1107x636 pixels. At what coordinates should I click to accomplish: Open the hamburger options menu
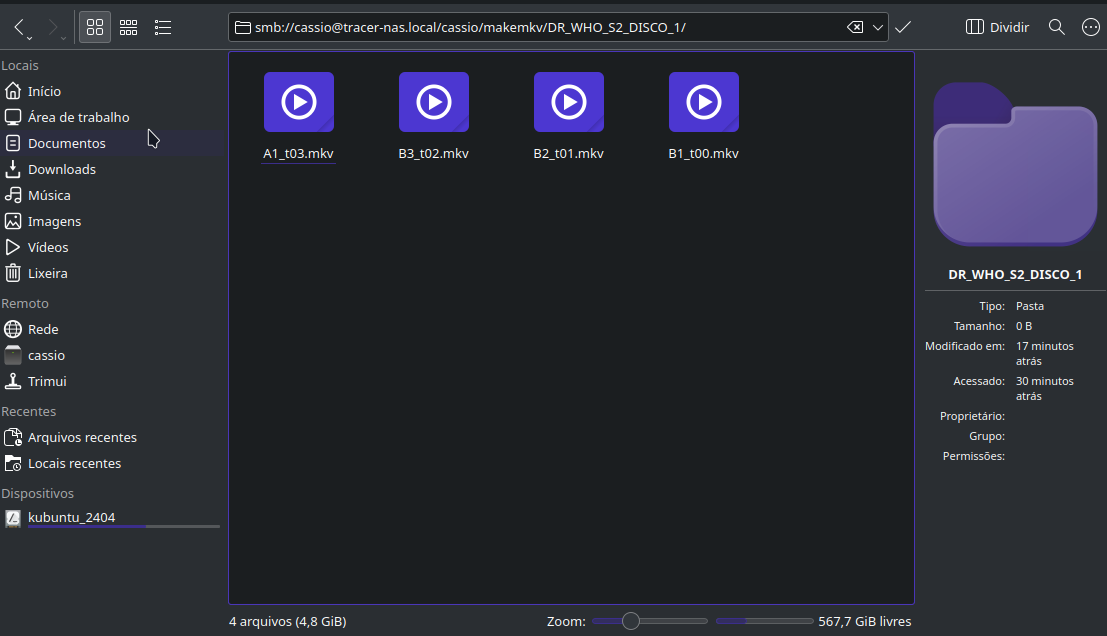(1090, 27)
